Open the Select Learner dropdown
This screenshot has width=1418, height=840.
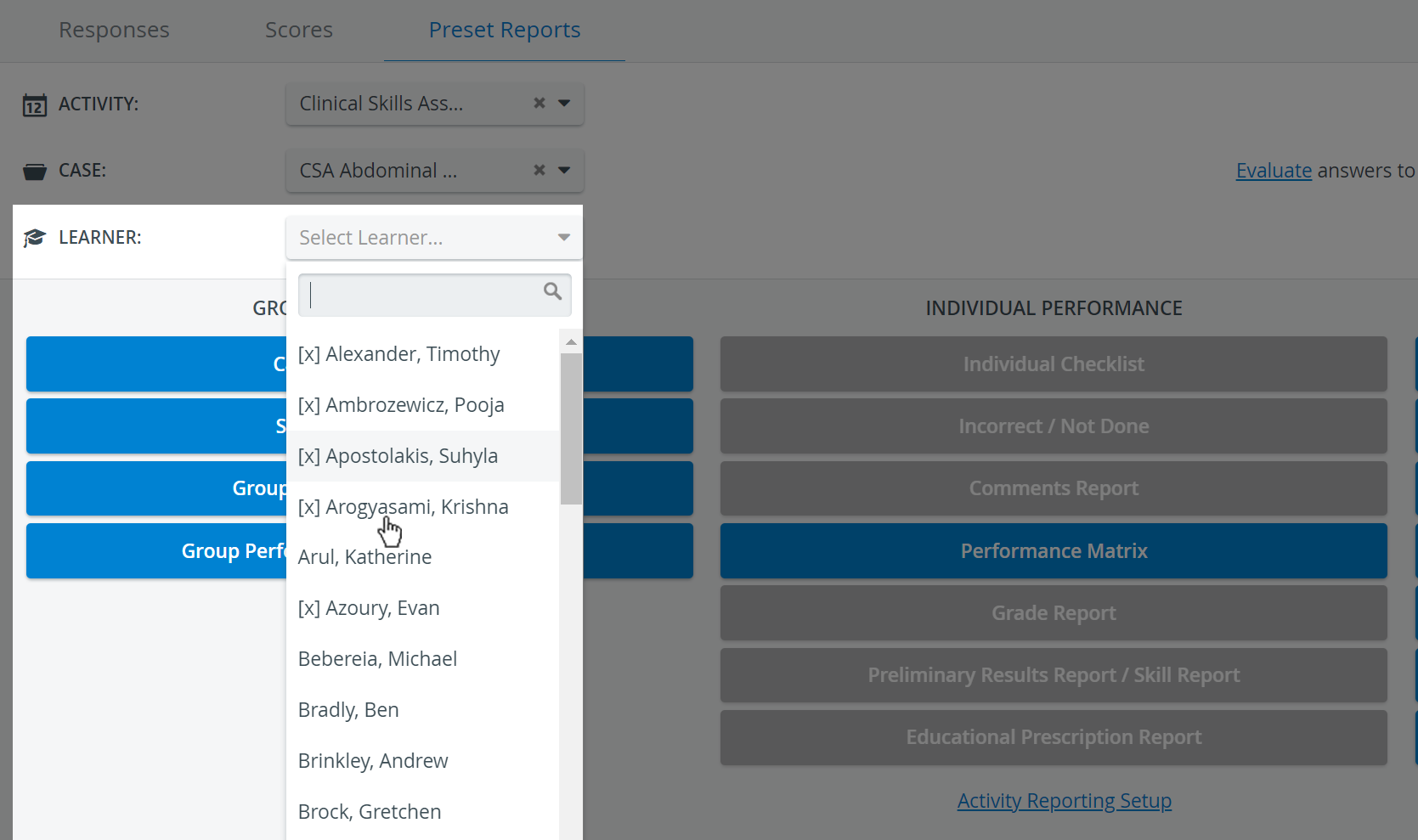pos(434,238)
